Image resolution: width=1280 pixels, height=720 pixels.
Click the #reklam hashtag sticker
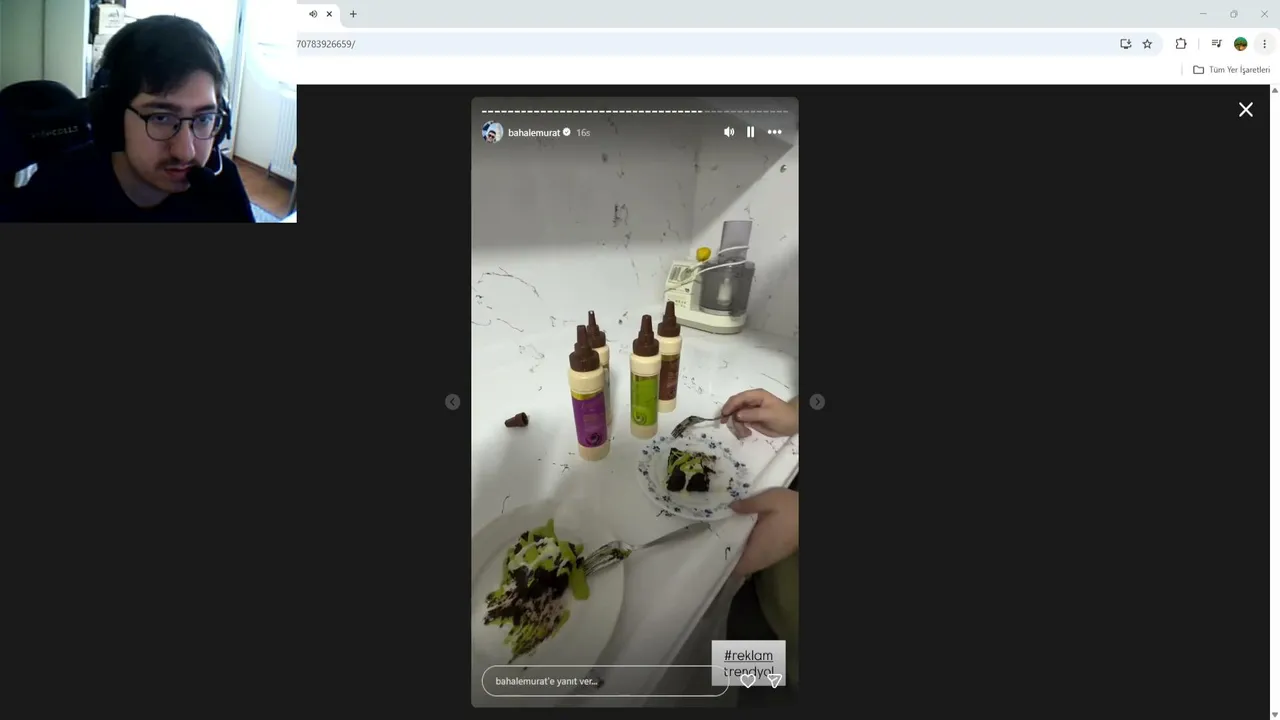(748, 656)
